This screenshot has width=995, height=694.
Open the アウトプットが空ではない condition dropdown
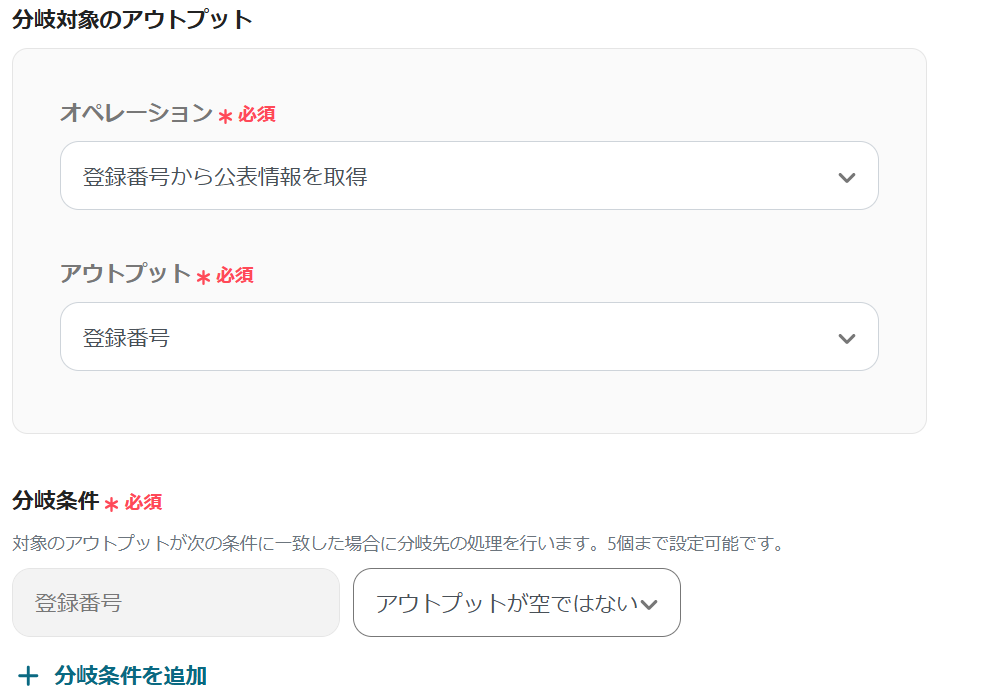click(x=506, y=603)
